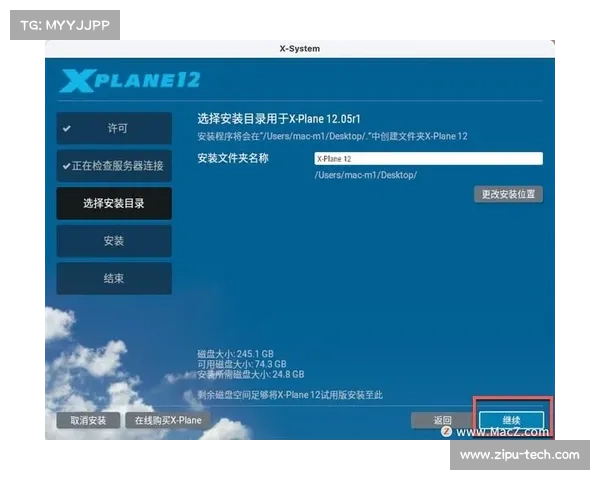Click the checkmark beside 正在检查服务器连接

(67, 166)
